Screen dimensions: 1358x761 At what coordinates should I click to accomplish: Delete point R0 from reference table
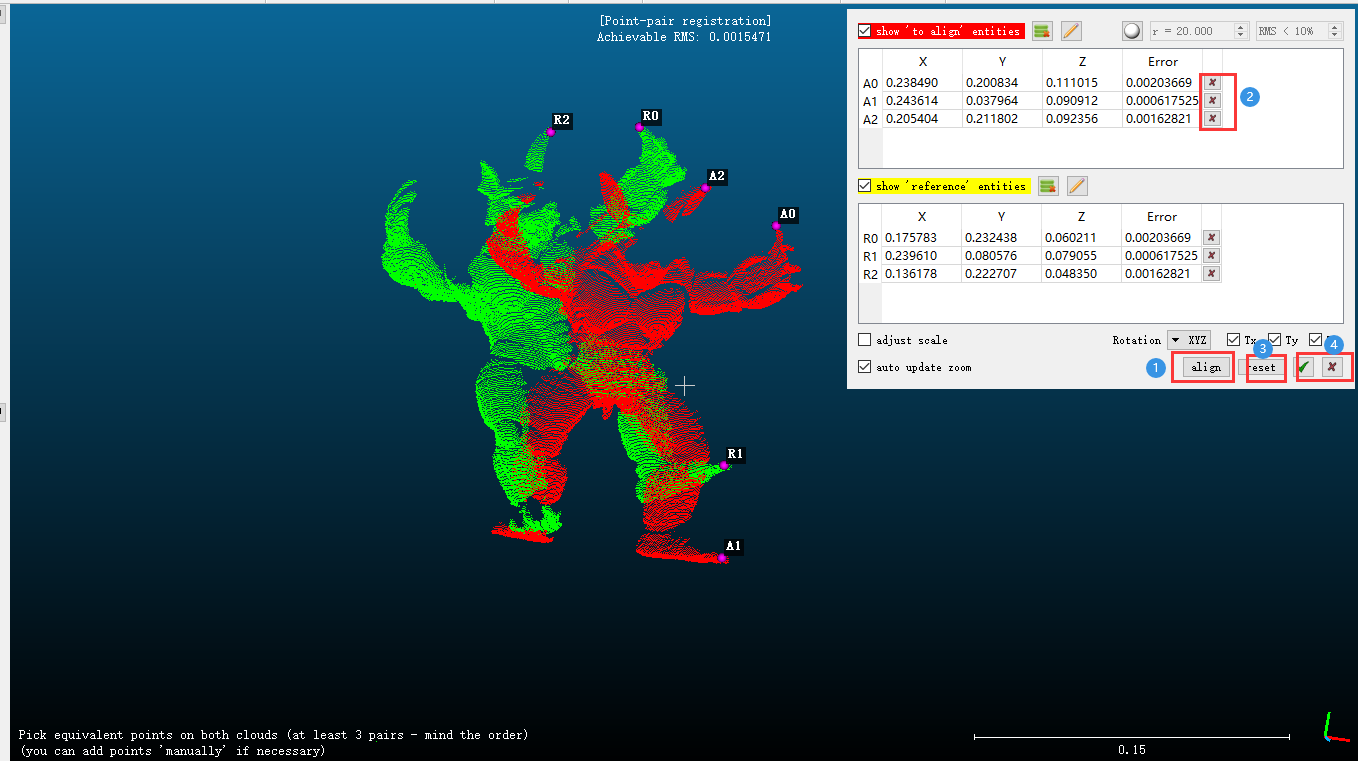coord(1211,237)
